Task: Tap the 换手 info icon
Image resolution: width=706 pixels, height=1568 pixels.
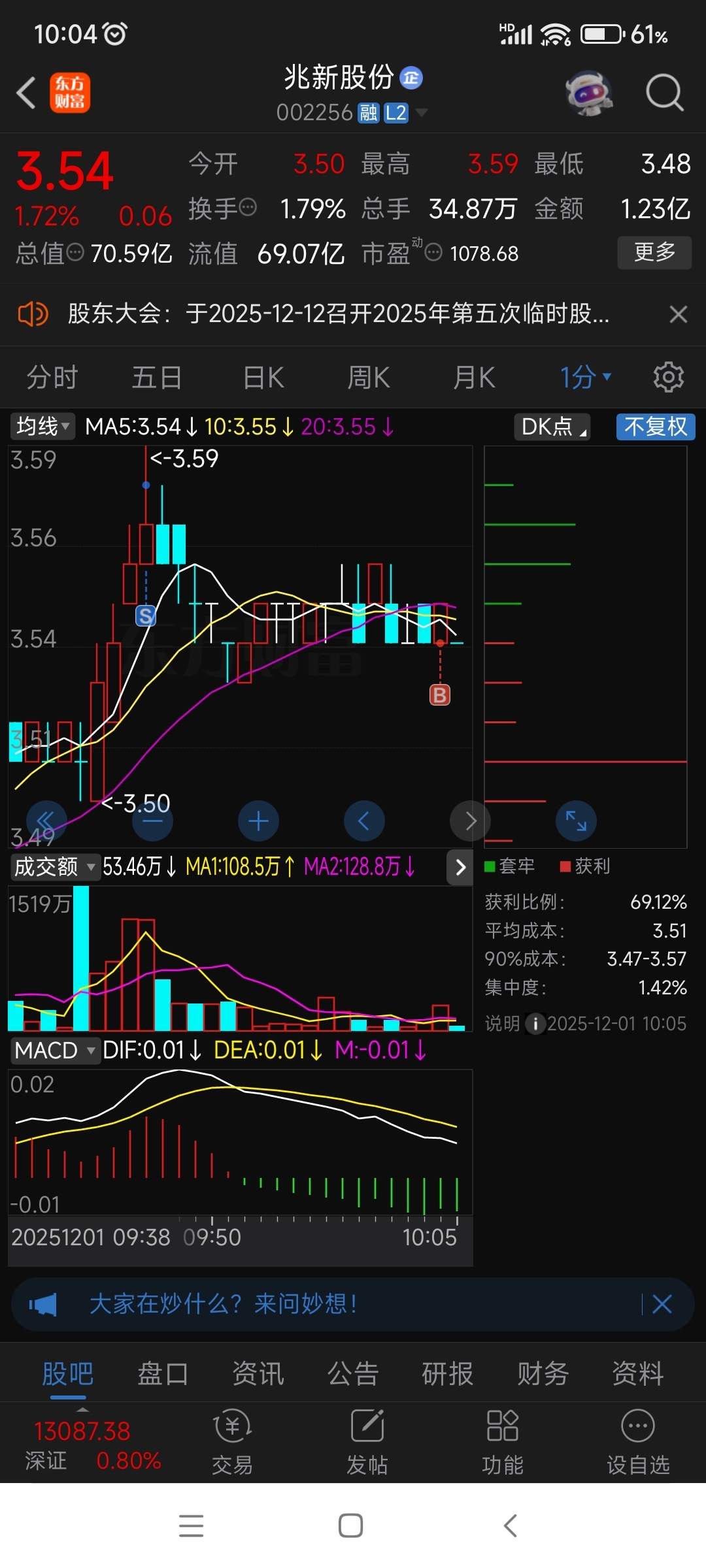Action: [x=248, y=208]
